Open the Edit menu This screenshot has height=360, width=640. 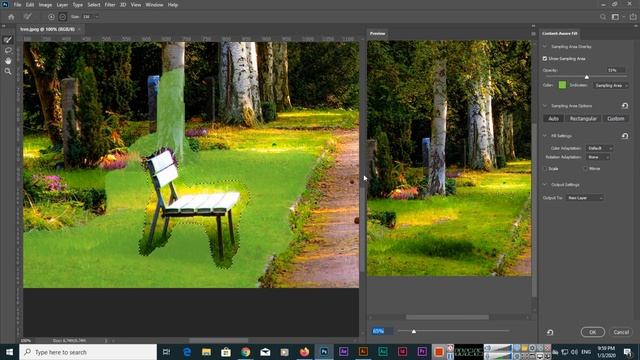click(x=30, y=5)
